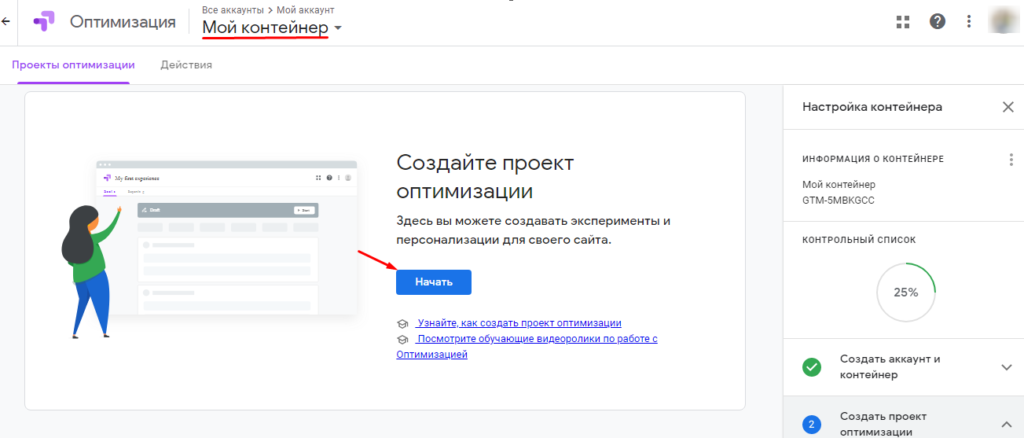The width and height of the screenshot is (1024, 438).
Task: Click the back arrow in the header
Action: [6, 21]
